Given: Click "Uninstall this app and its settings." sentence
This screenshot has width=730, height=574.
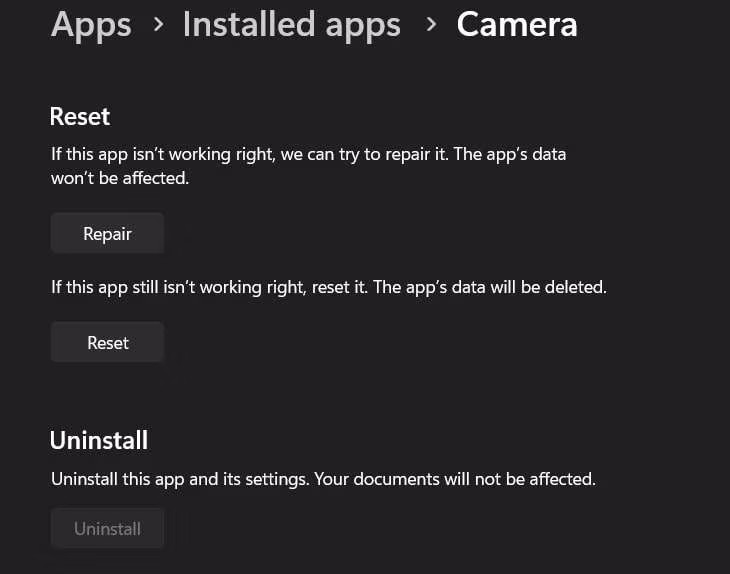Looking at the screenshot, I should pyautogui.click(x=180, y=479).
